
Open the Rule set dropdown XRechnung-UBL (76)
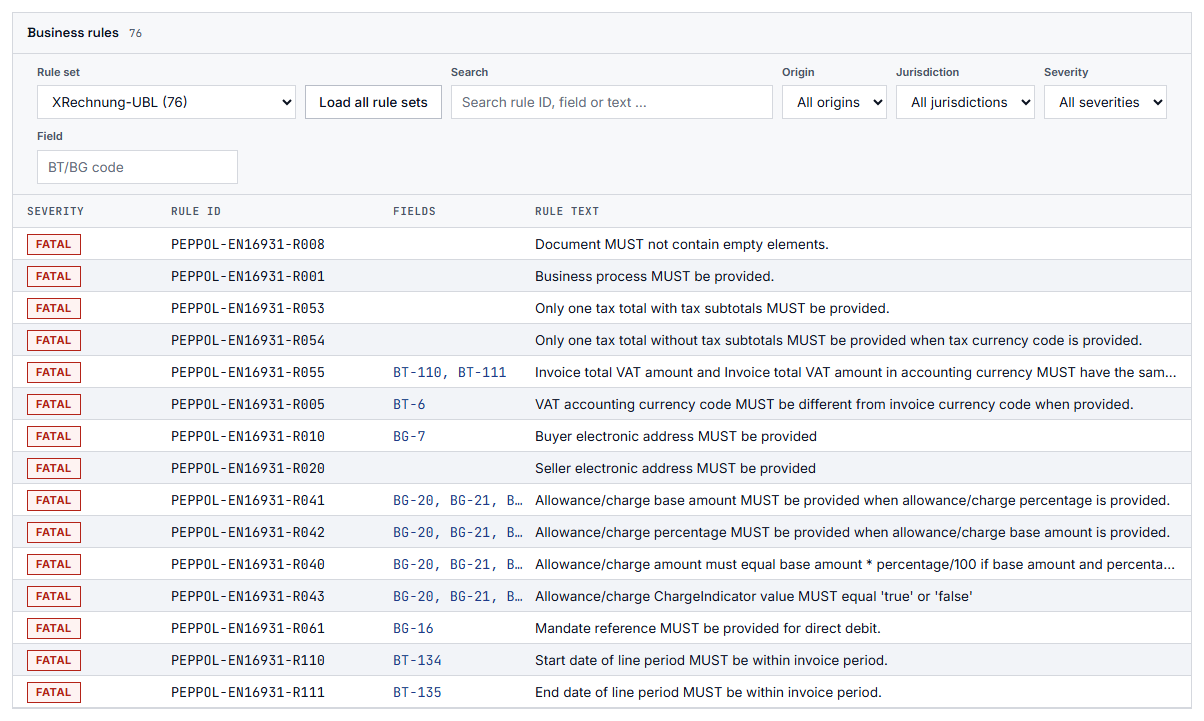(x=166, y=102)
